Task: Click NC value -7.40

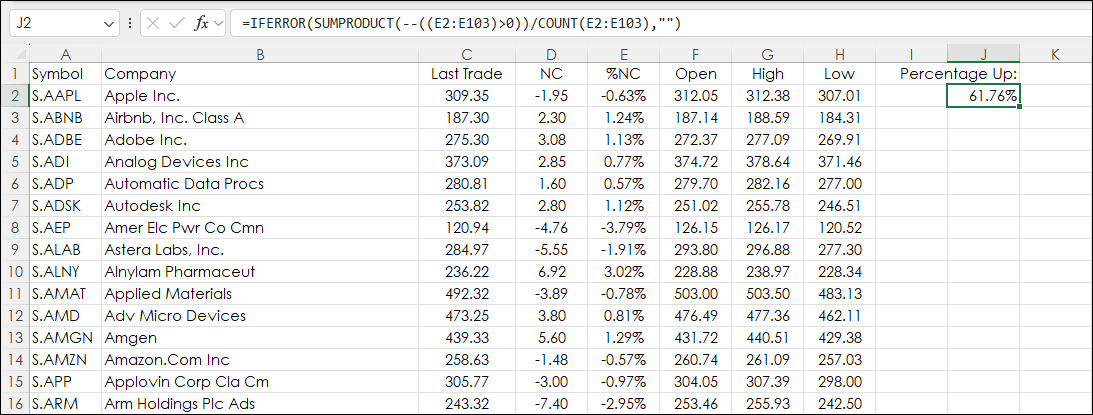Action: point(551,404)
